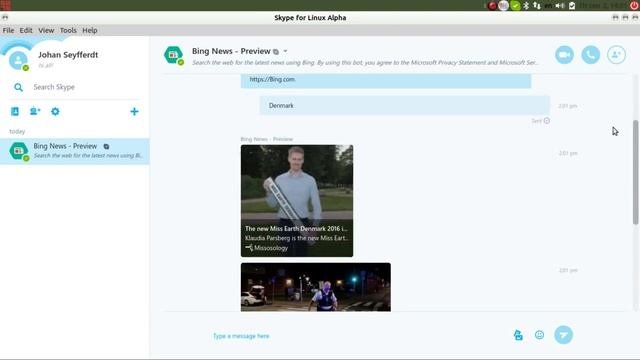640x360 pixels.
Task: Click the red round tray icon
Action: pos(492,5)
